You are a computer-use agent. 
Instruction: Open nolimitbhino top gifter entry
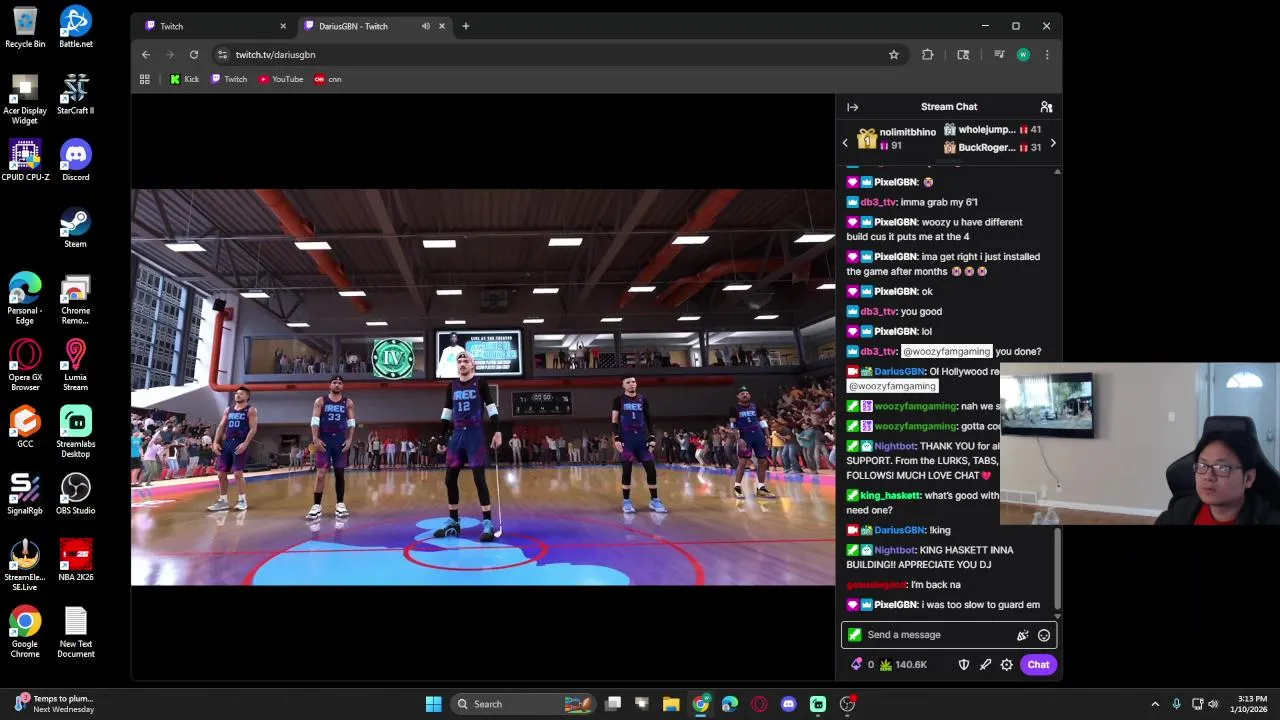point(896,139)
